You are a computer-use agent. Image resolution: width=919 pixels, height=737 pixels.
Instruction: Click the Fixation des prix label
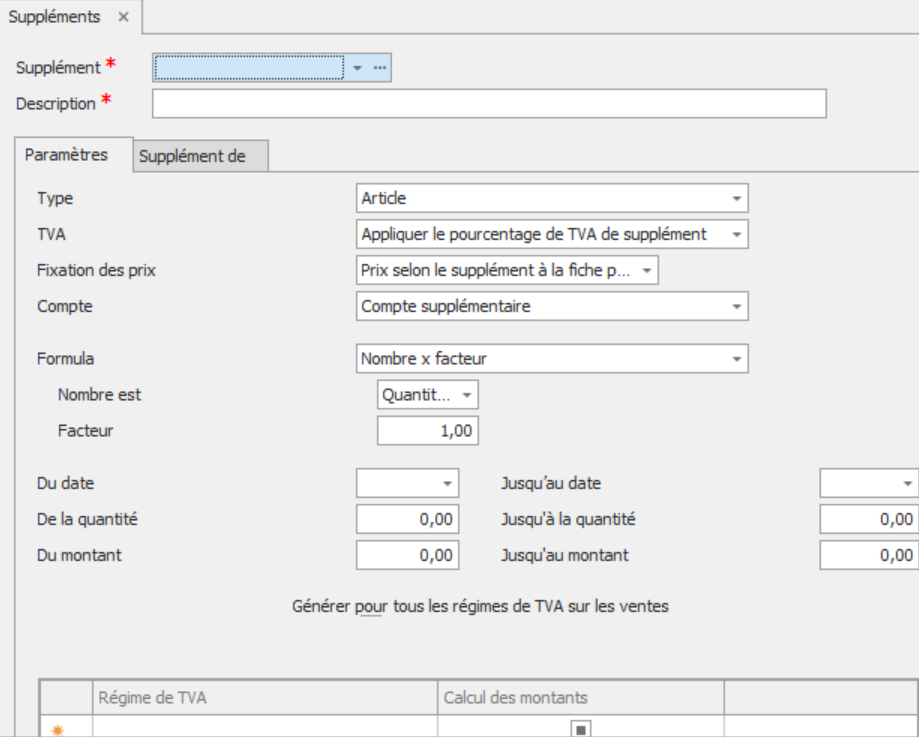(x=96, y=270)
